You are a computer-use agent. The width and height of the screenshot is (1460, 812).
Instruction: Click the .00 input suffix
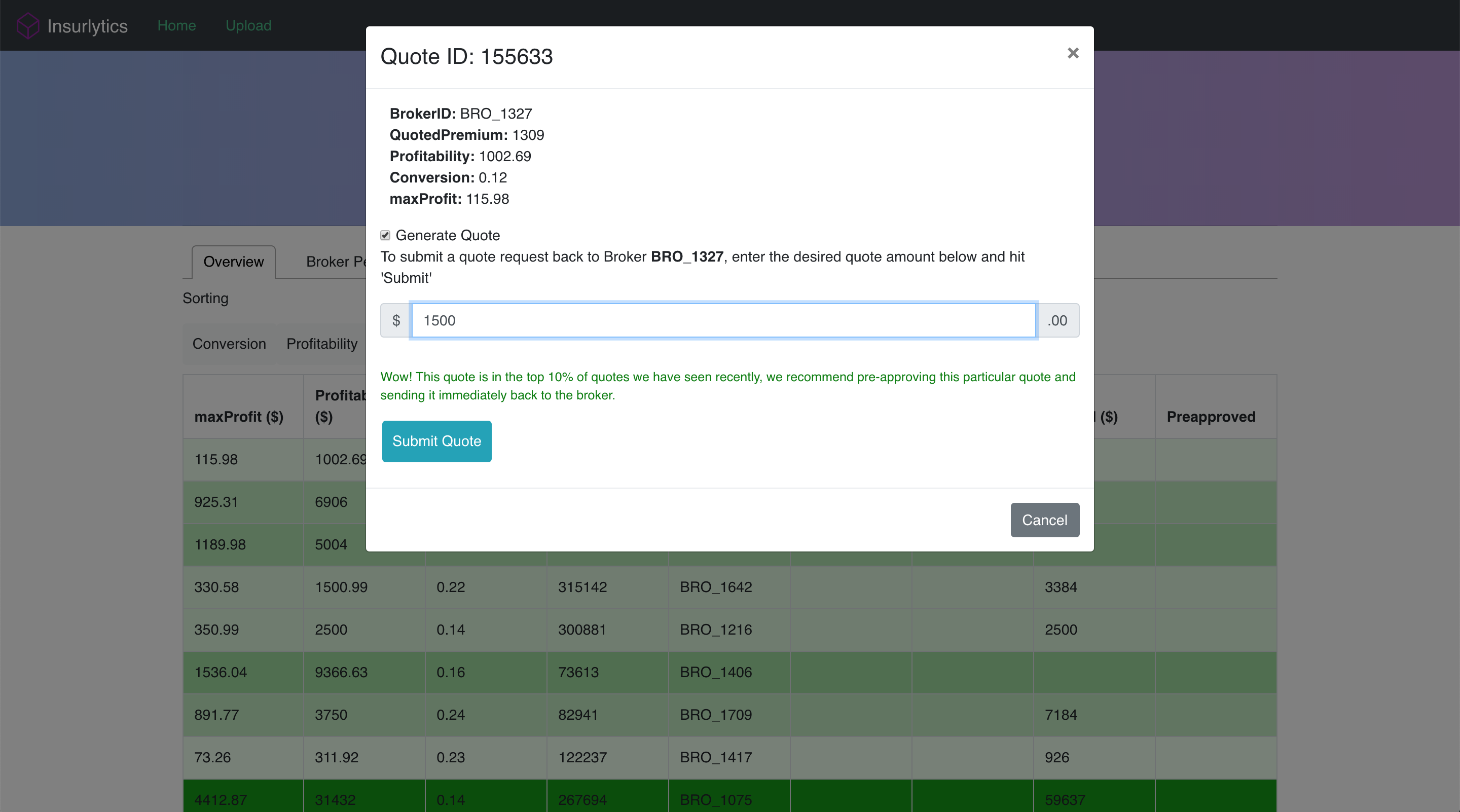[x=1057, y=320]
